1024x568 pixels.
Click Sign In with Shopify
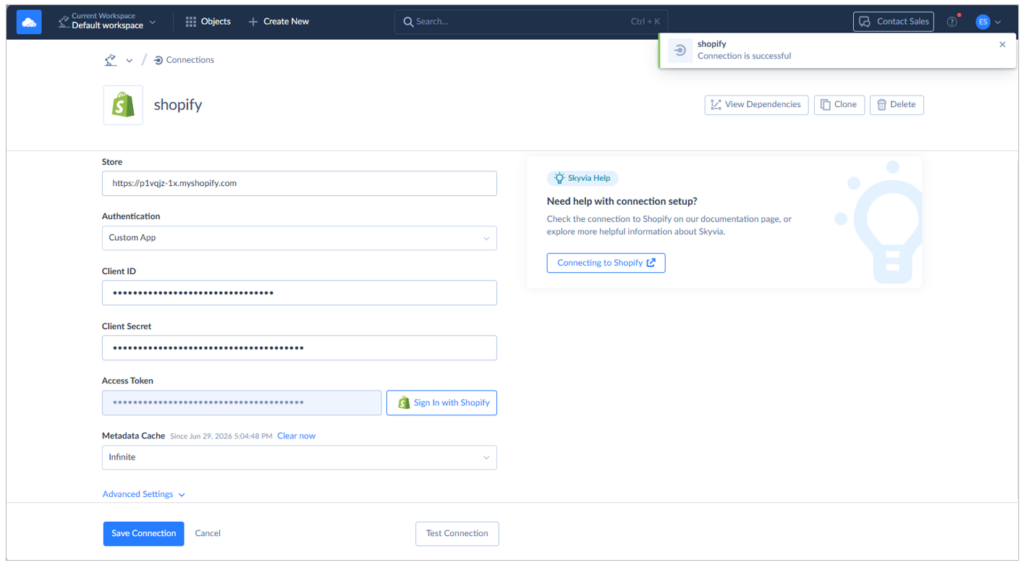coord(441,403)
